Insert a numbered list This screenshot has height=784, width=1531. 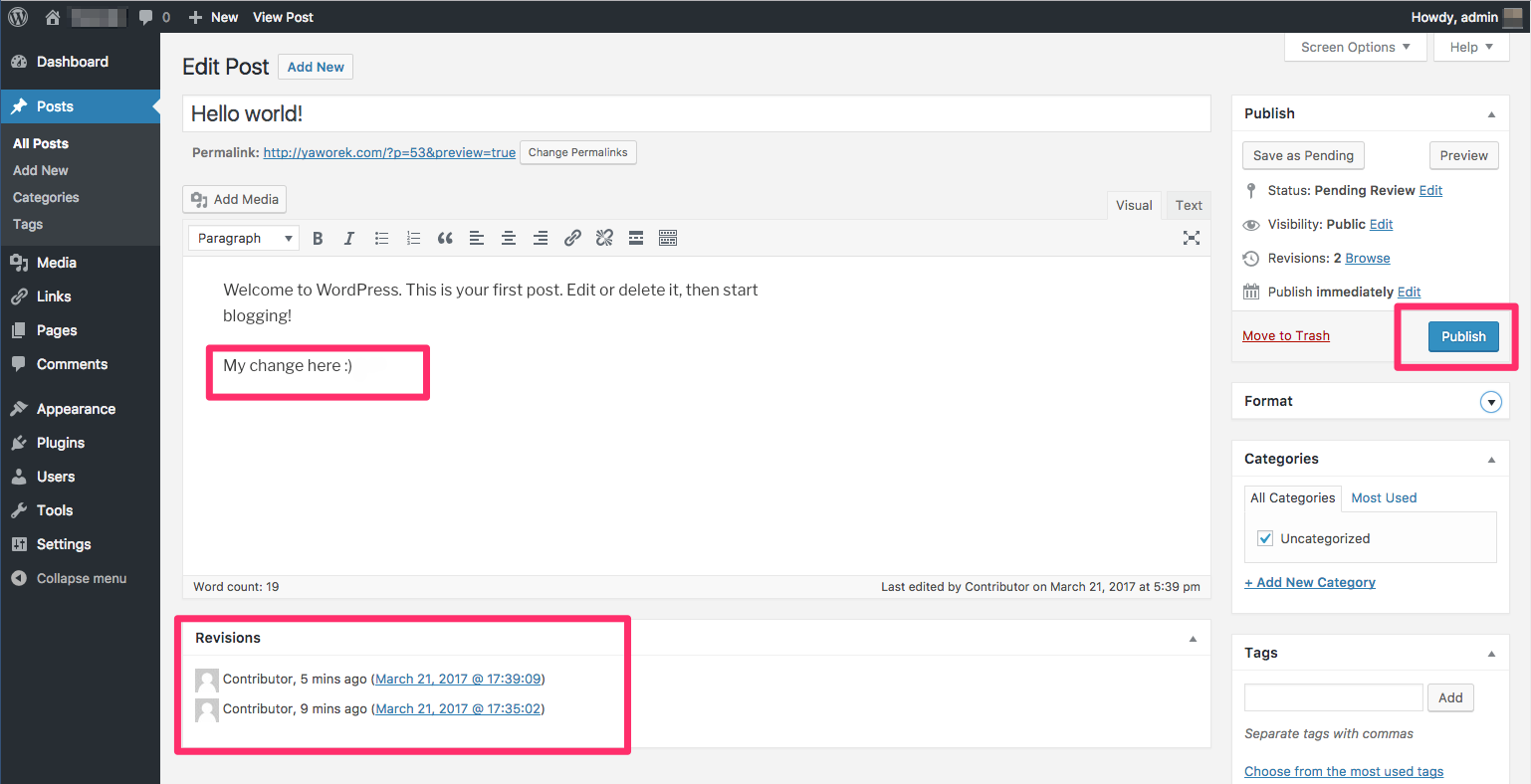click(413, 238)
